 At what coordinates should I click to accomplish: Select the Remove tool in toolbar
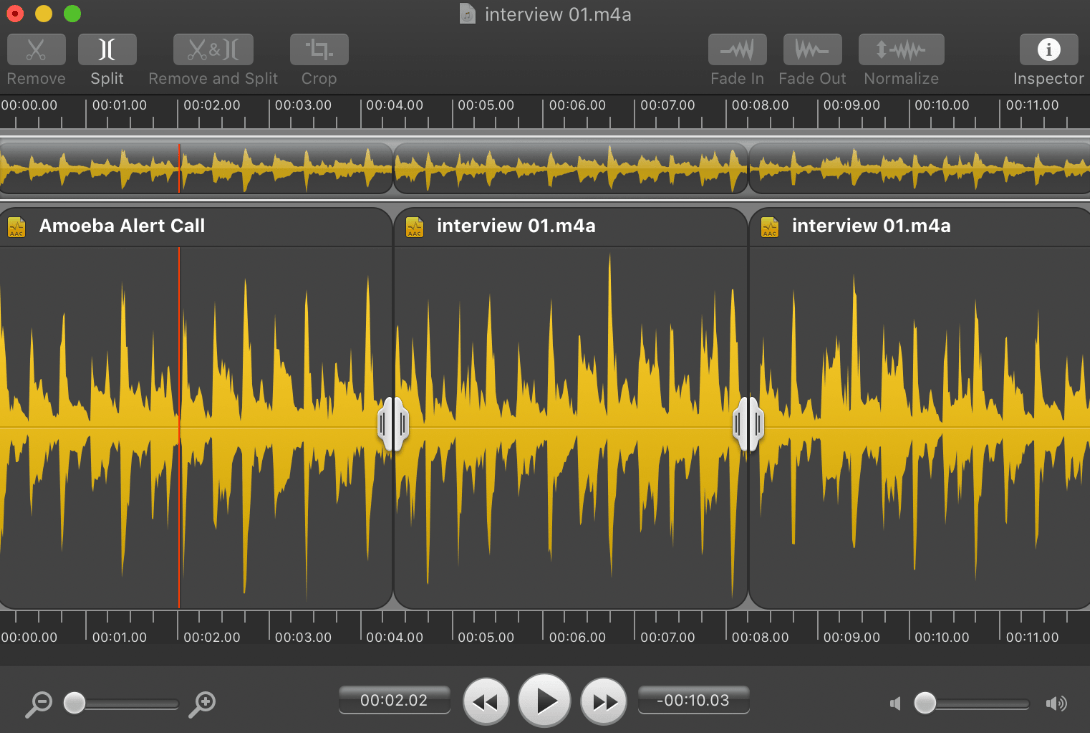coord(36,49)
